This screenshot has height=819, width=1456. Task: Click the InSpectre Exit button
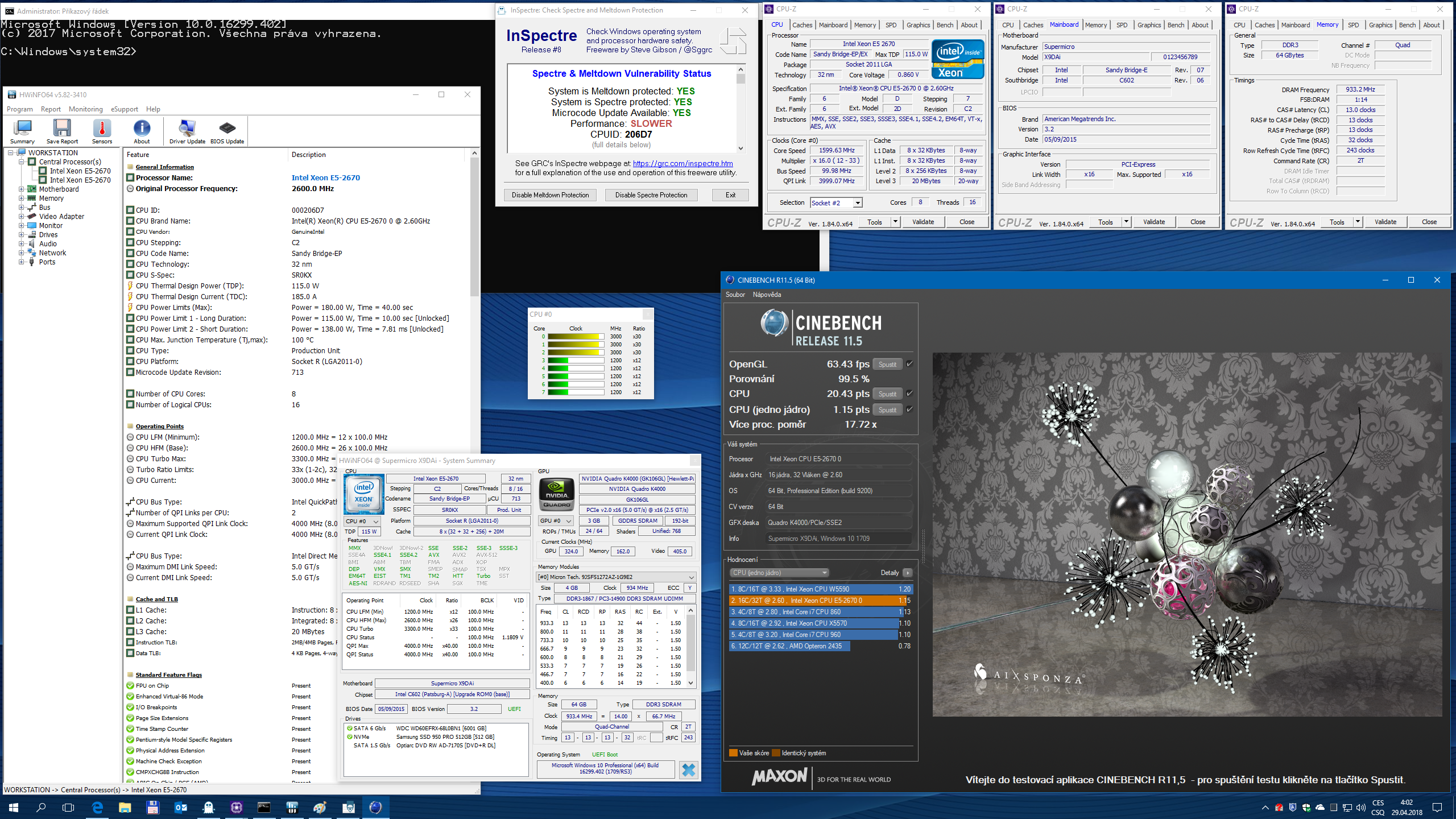[x=730, y=195]
